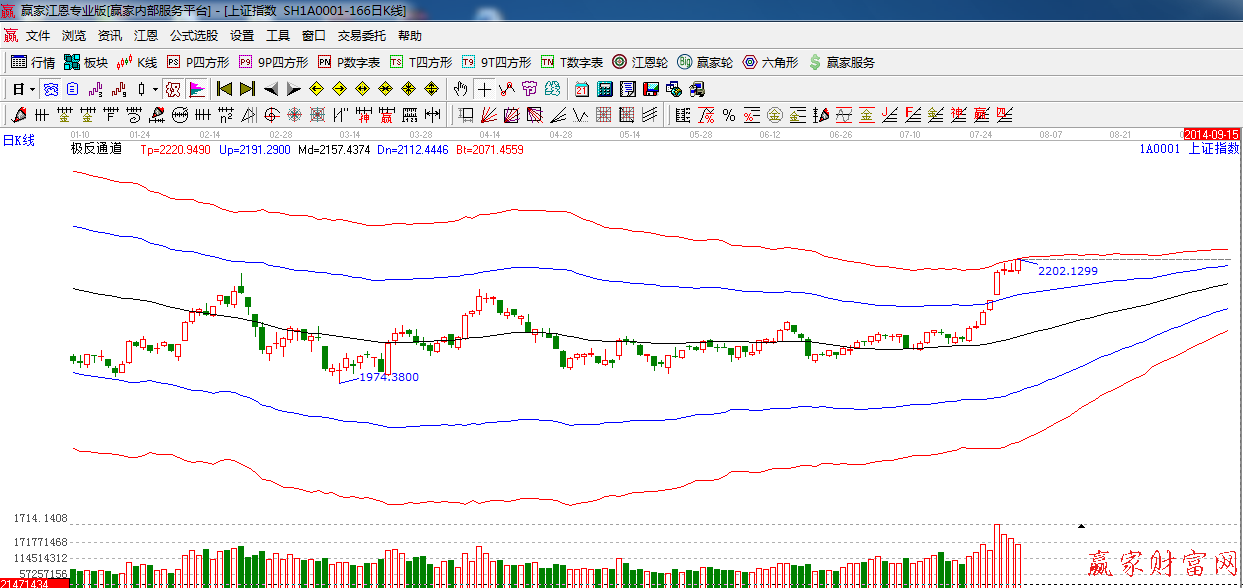Screen dimensions: 1243x588
Task: Open the 江恩轮 (Gann wheel) tool
Action: pyautogui.click(x=639, y=62)
